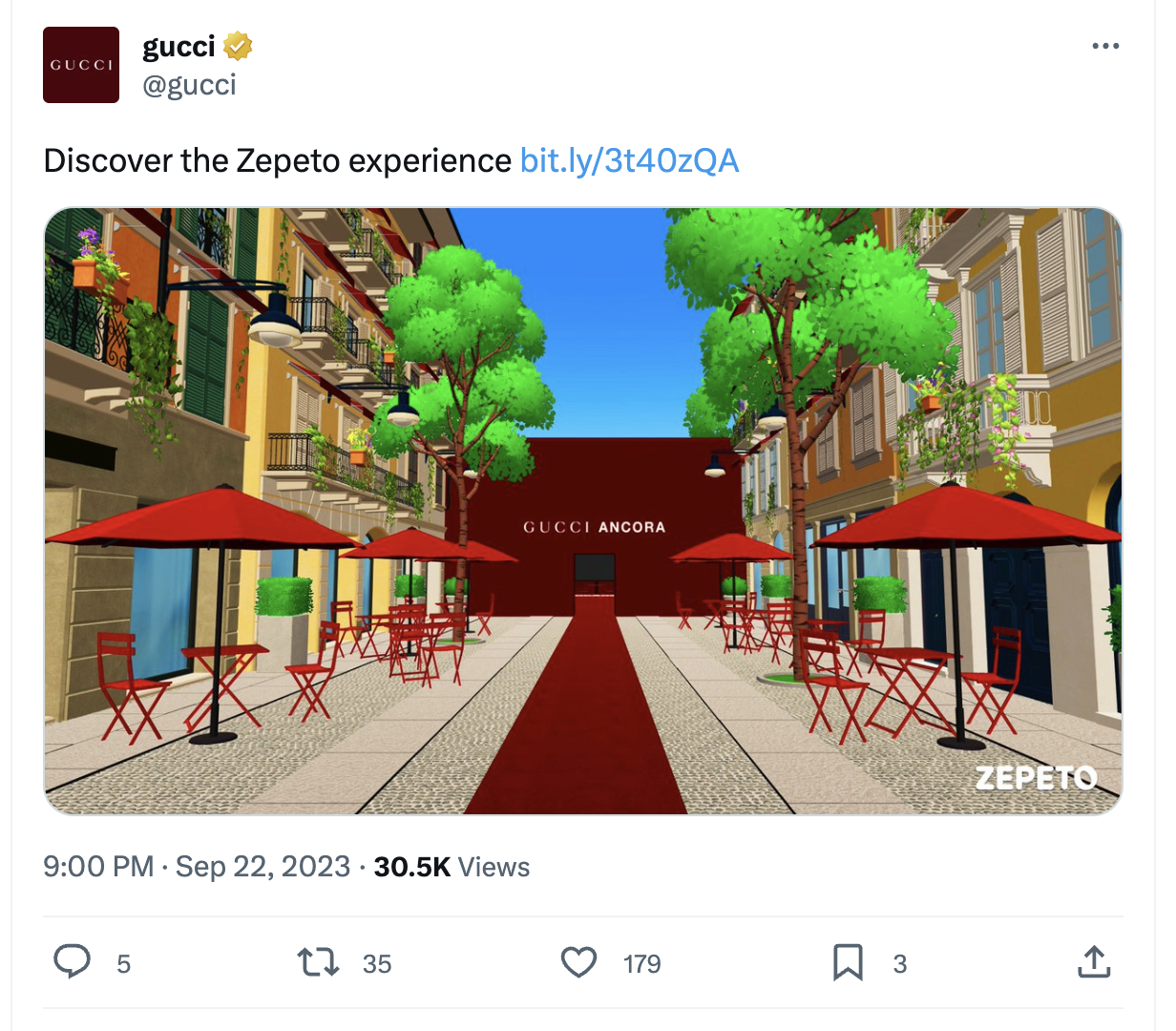Repost the tweet using the retweet arrows icon
Image resolution: width=1176 pixels, height=1031 pixels.
pyautogui.click(x=318, y=962)
